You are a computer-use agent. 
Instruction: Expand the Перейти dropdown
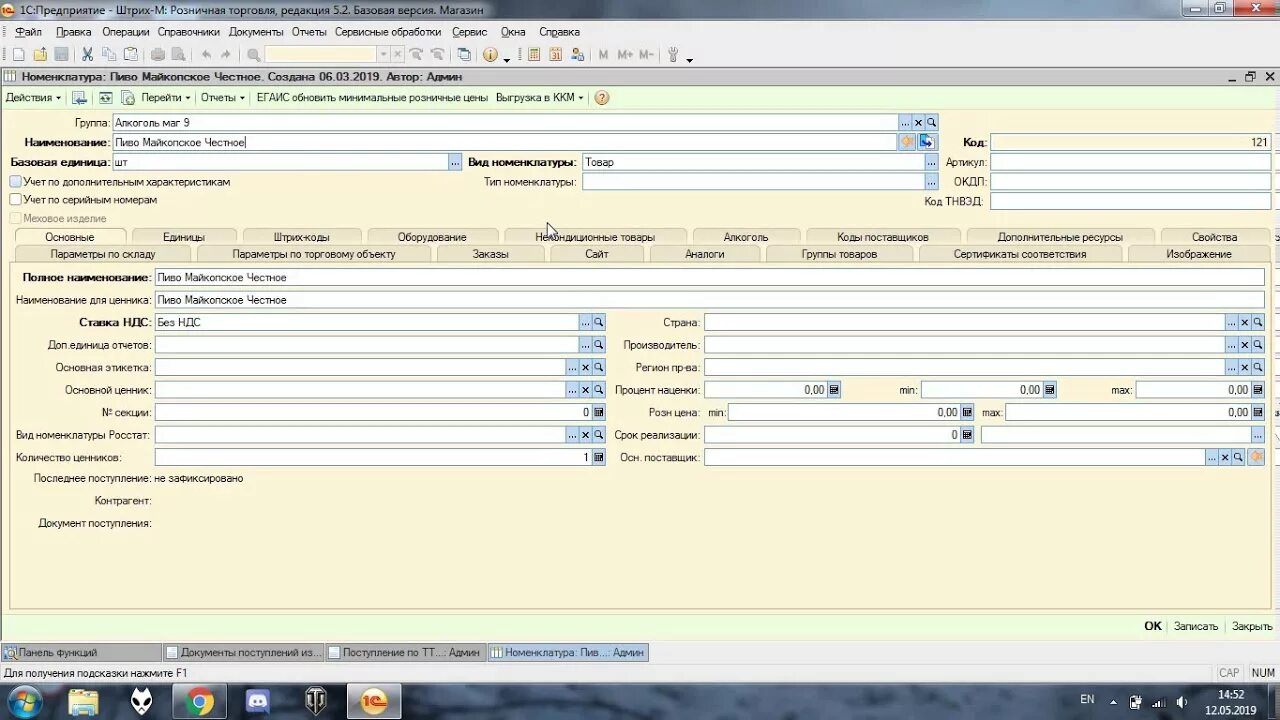[165, 97]
